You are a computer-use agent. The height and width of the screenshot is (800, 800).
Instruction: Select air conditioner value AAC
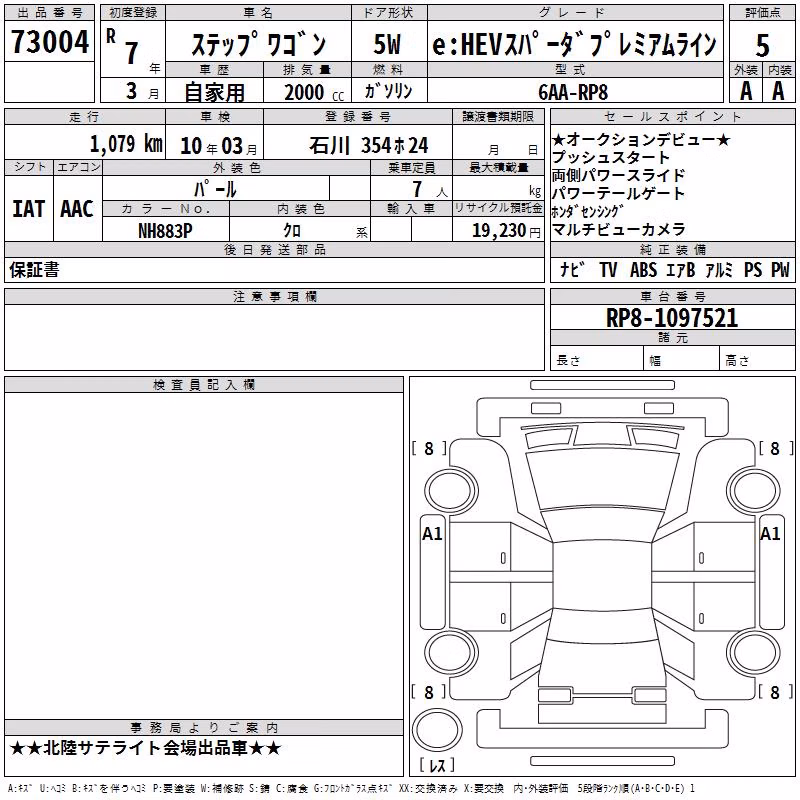point(77,209)
